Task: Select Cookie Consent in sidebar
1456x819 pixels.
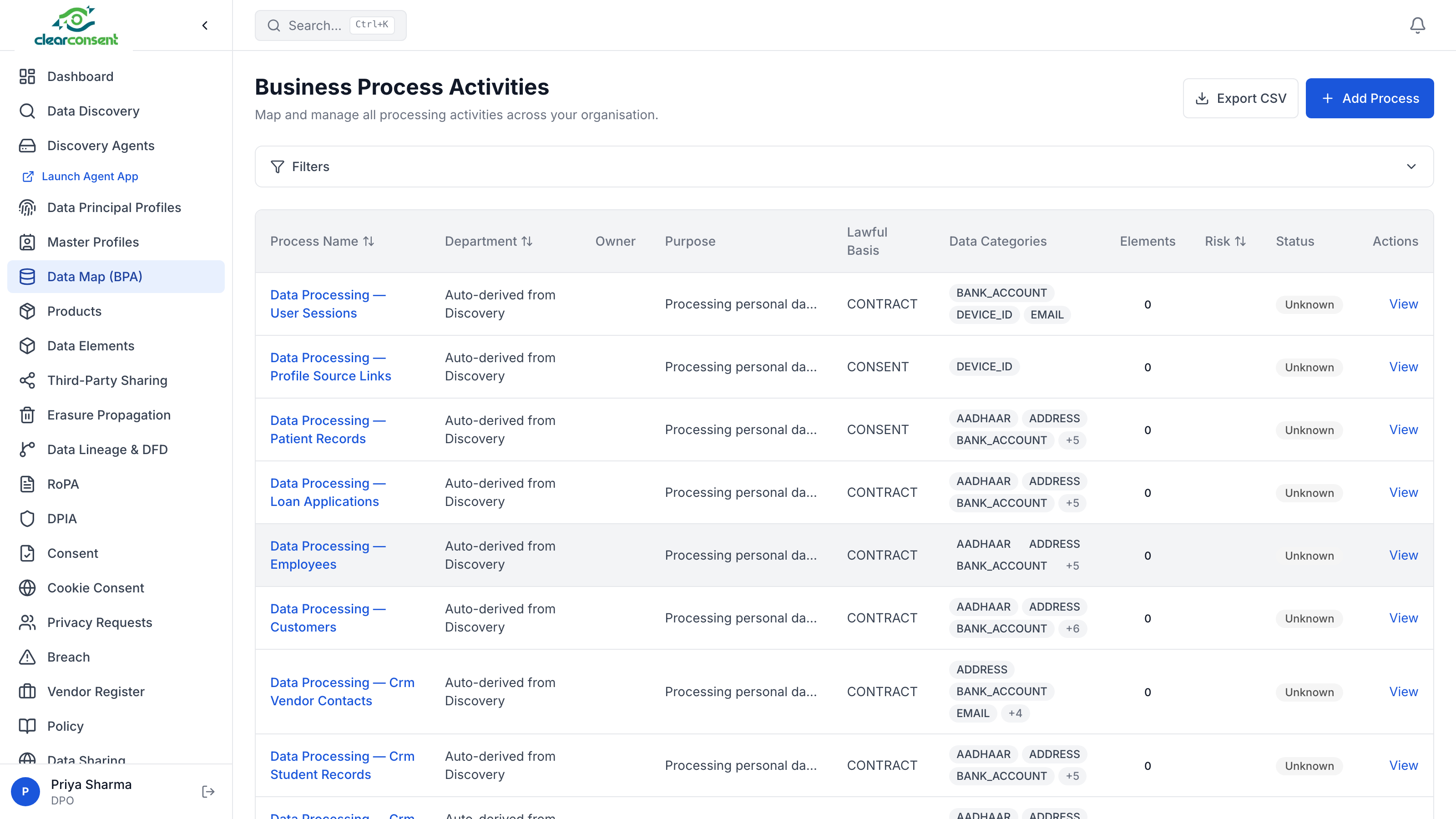Action: click(x=116, y=587)
